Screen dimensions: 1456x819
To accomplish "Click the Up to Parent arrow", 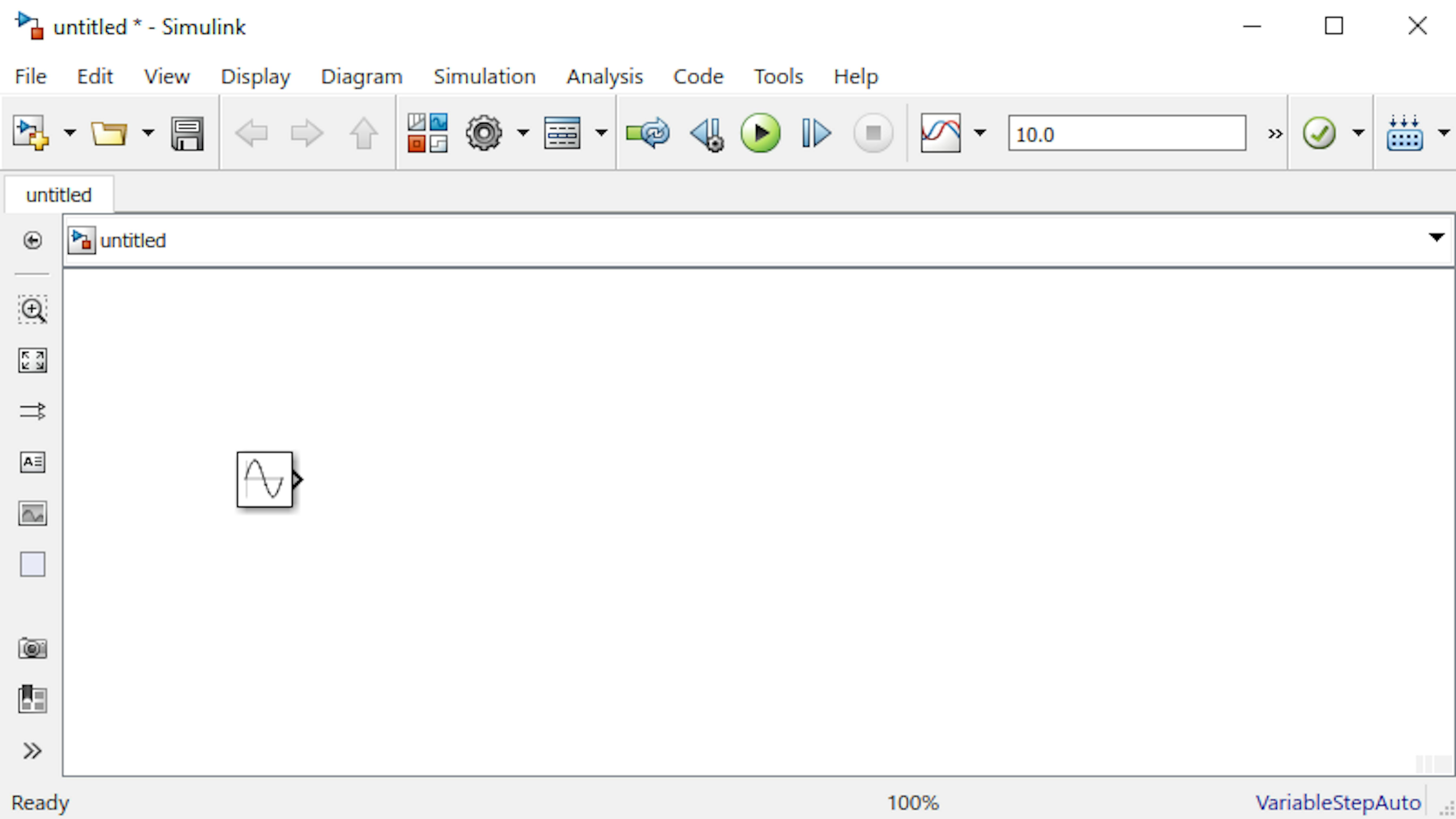I will (x=364, y=133).
